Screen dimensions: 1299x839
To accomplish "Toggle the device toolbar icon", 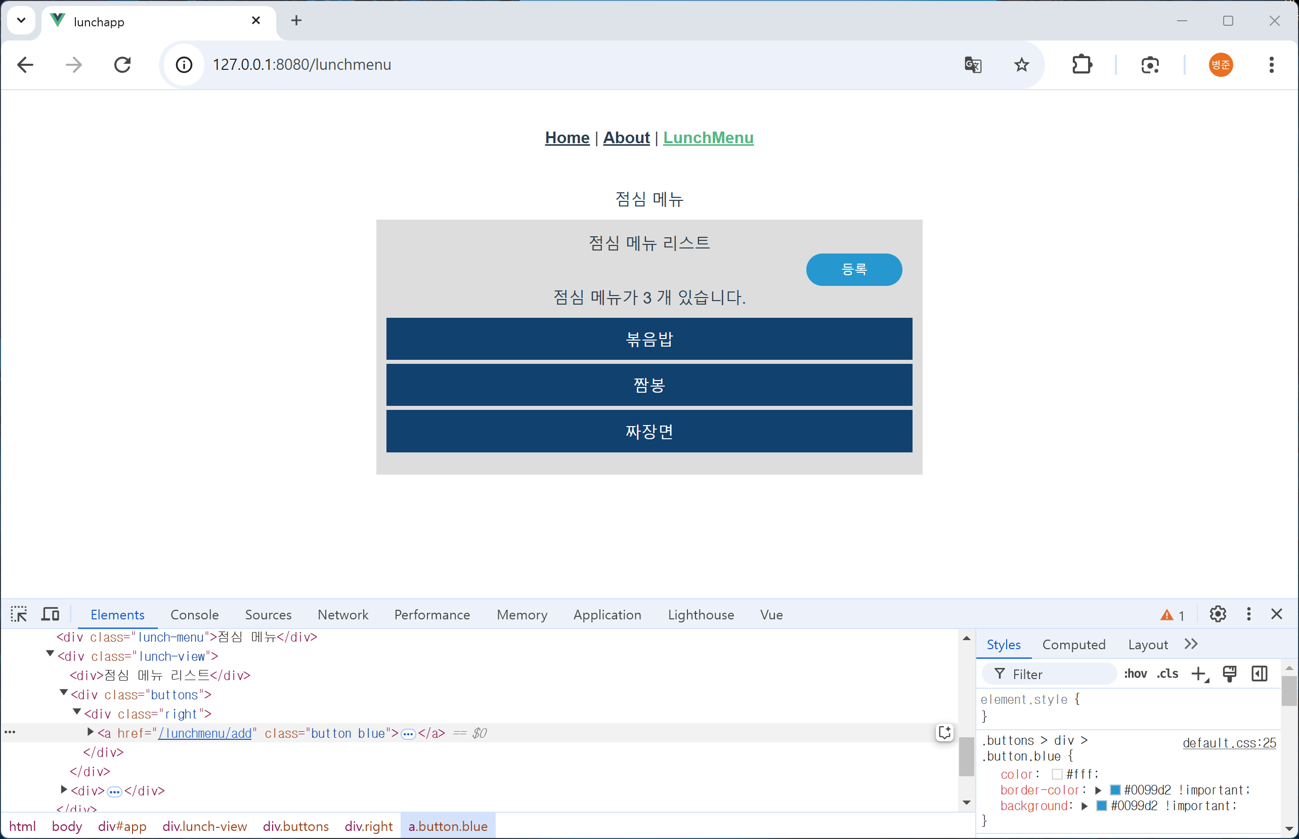I will [50, 614].
